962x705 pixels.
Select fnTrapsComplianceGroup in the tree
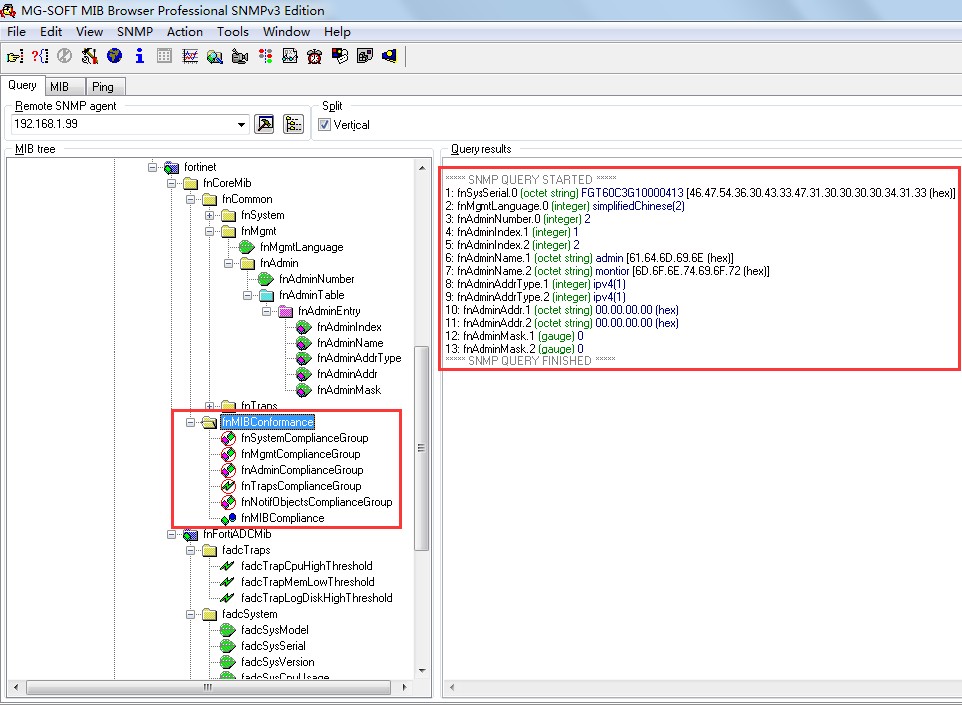point(301,486)
